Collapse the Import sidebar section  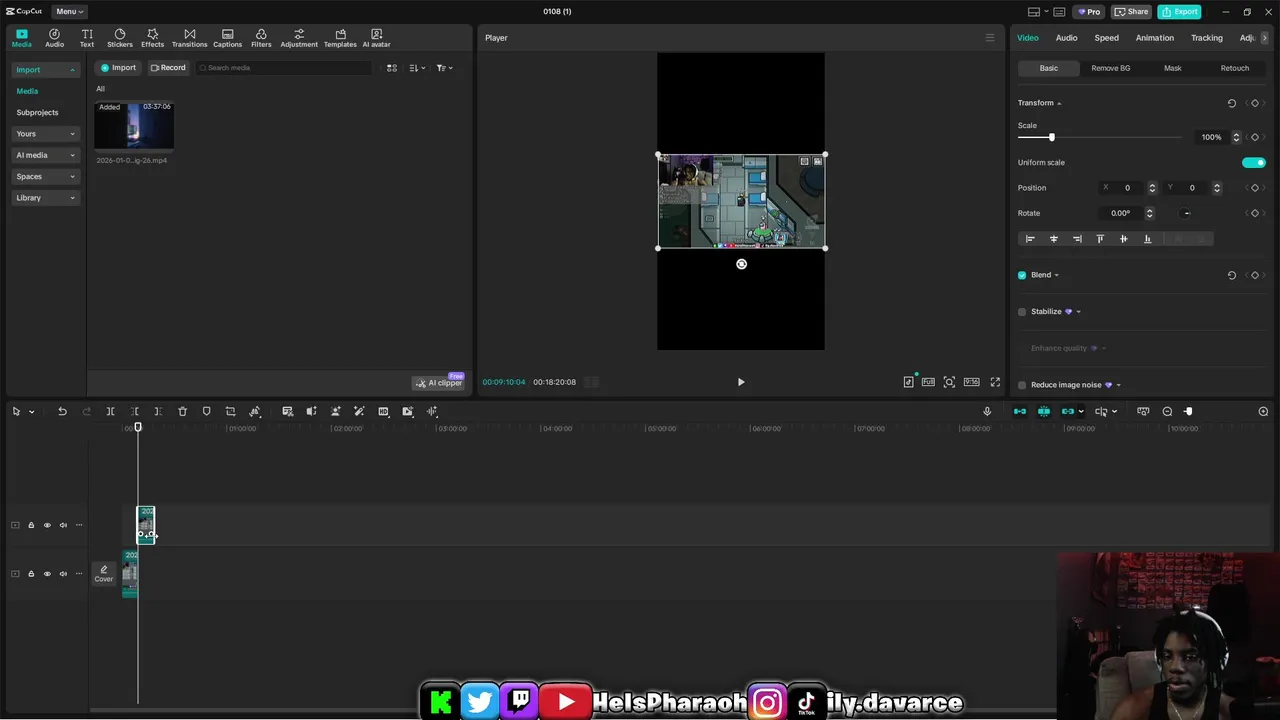[46, 70]
